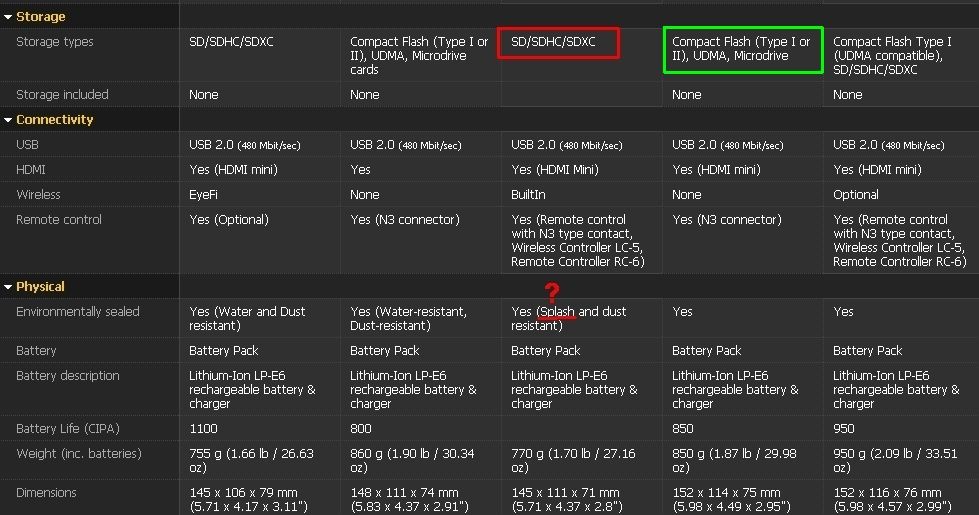Click the green-boxed Compact Flash cell
979x515 pixels.
pos(743,49)
